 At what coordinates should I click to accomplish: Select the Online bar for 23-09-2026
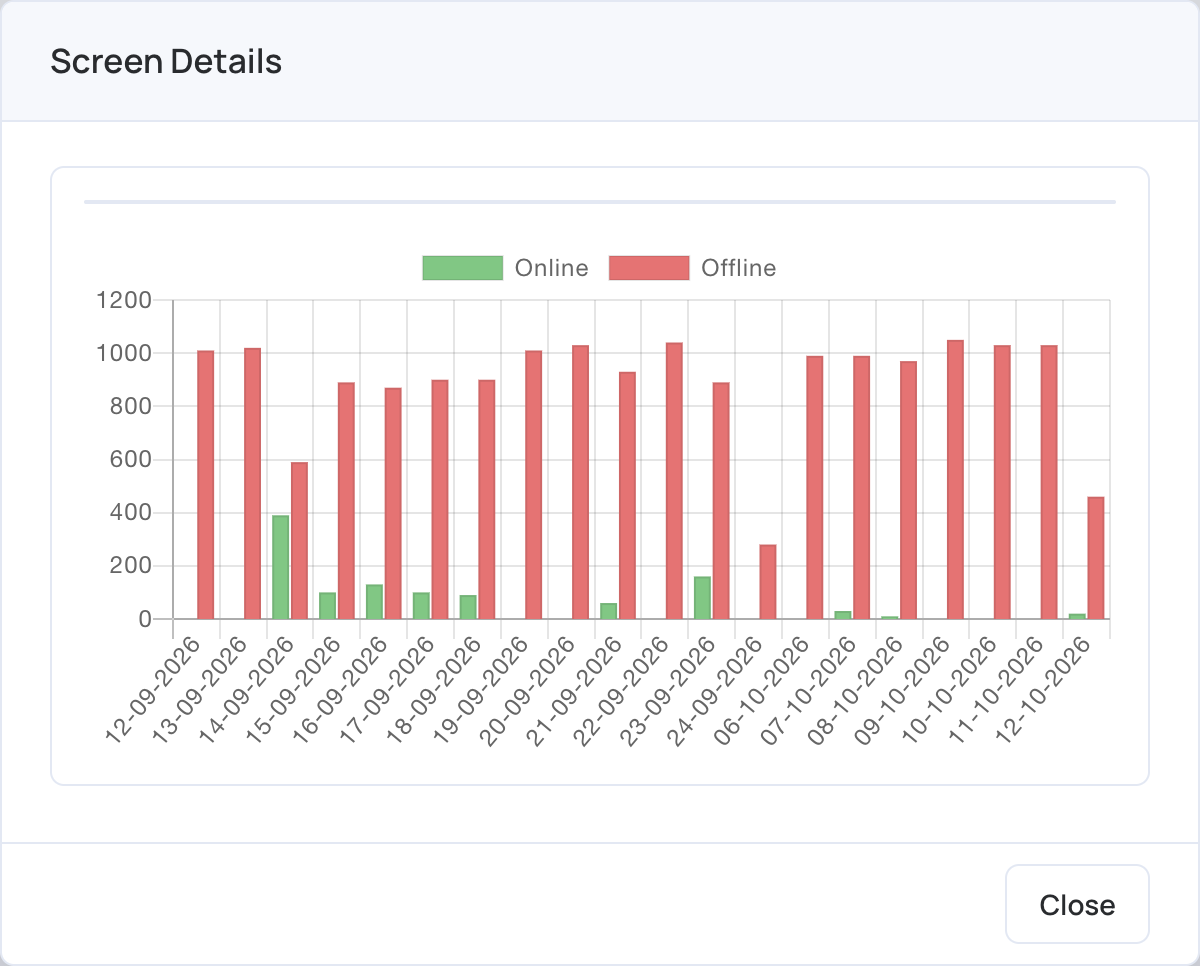[x=702, y=598]
